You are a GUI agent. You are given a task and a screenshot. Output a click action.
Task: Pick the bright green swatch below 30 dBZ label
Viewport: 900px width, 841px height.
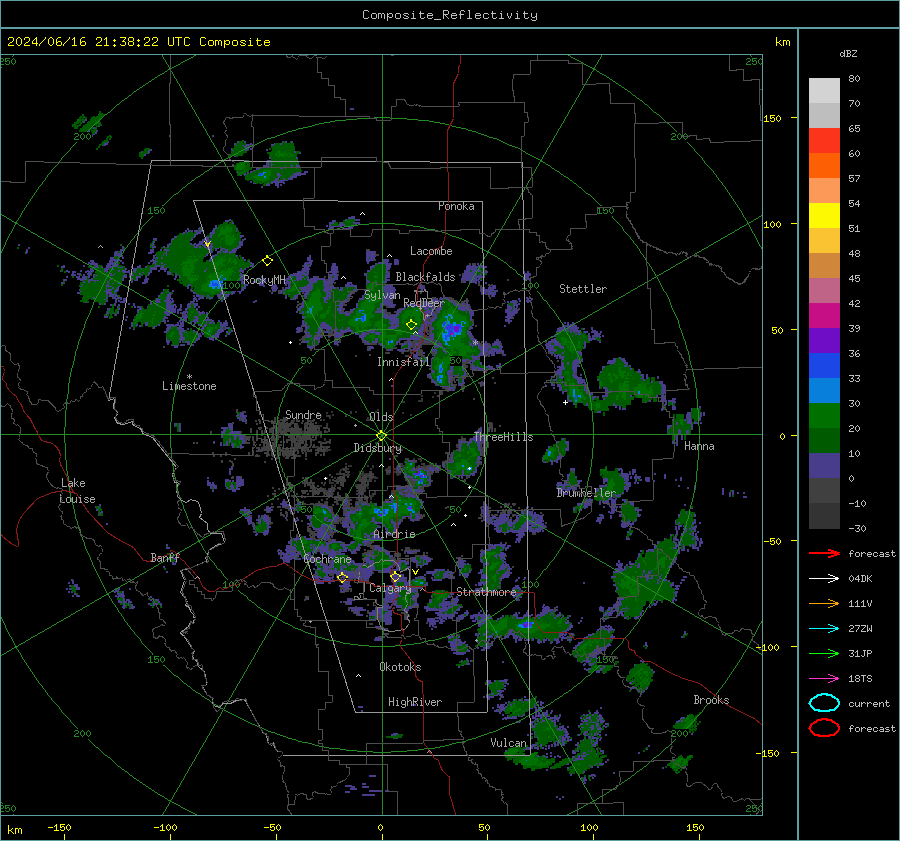pyautogui.click(x=824, y=416)
